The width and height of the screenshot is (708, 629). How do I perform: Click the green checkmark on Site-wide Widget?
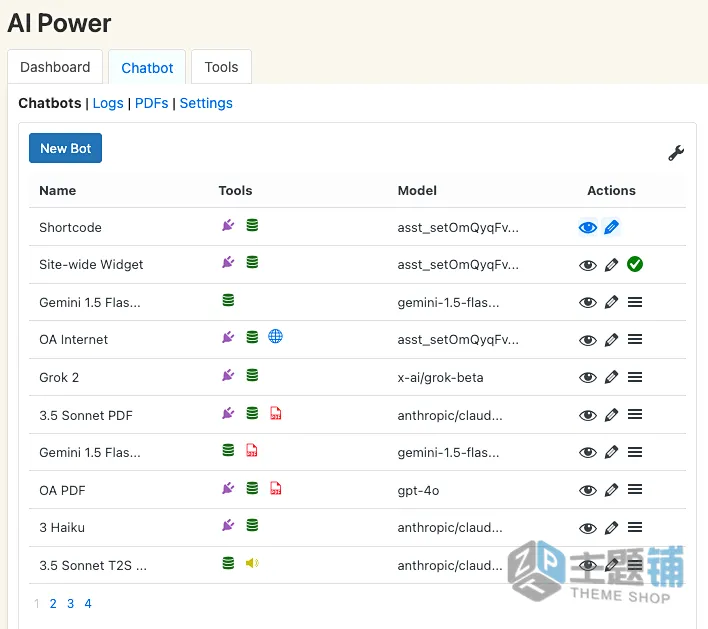point(635,264)
